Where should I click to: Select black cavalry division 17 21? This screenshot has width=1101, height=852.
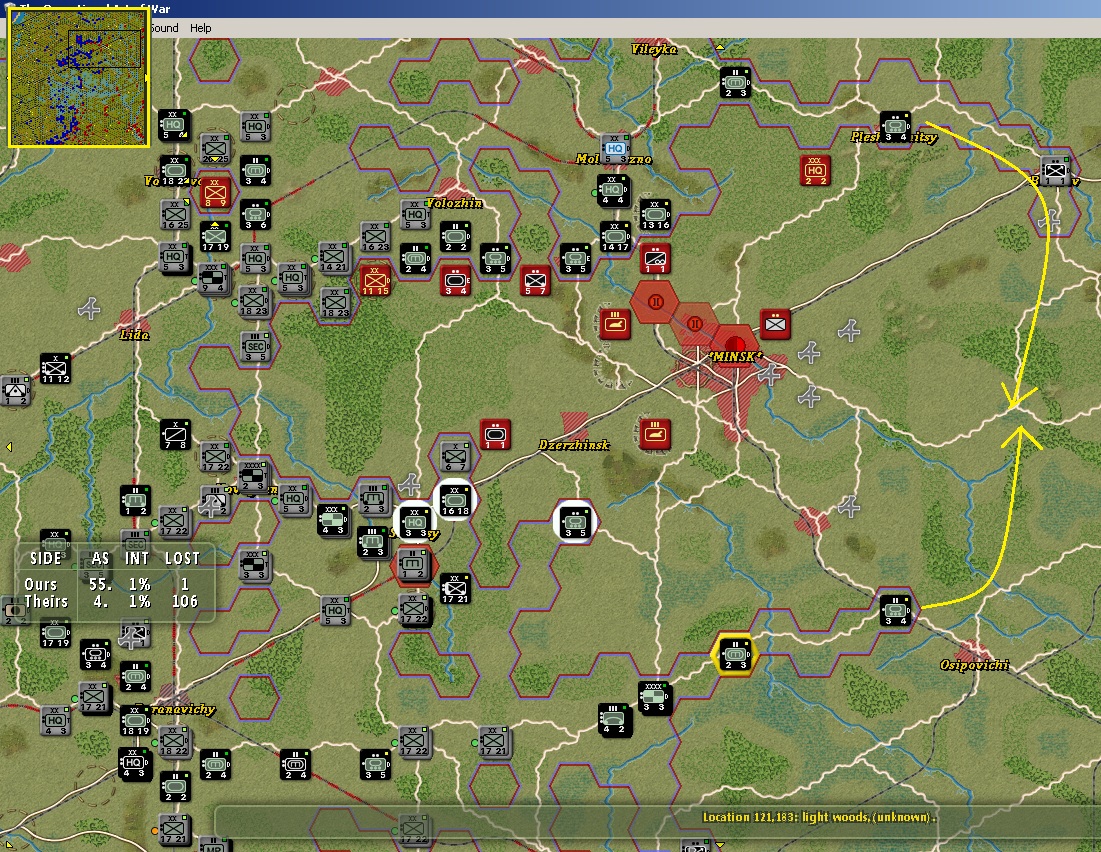click(x=455, y=589)
